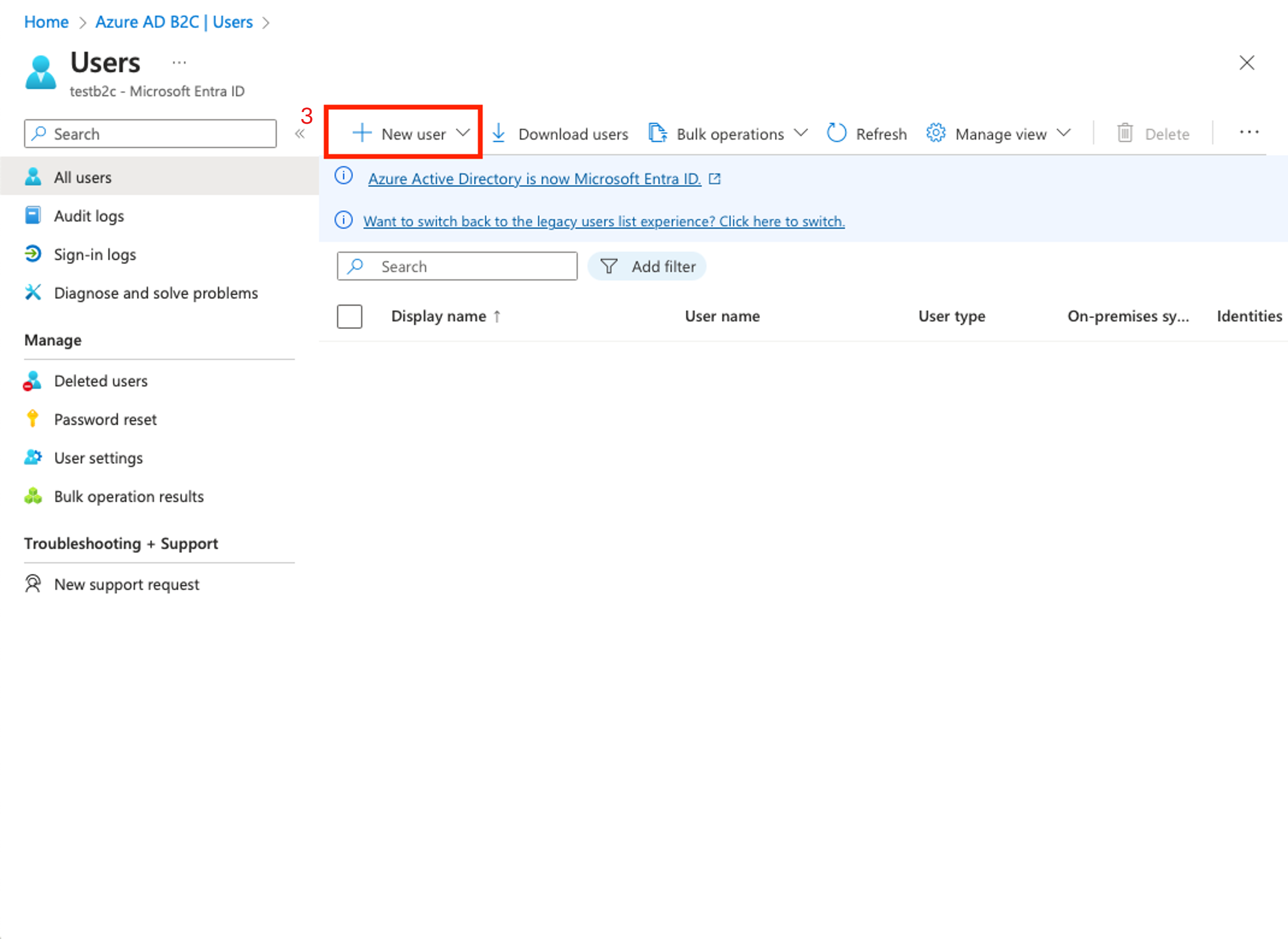The image size is (1288, 939).
Task: Click Azure Active Directory is now Entra link
Action: click(x=534, y=179)
